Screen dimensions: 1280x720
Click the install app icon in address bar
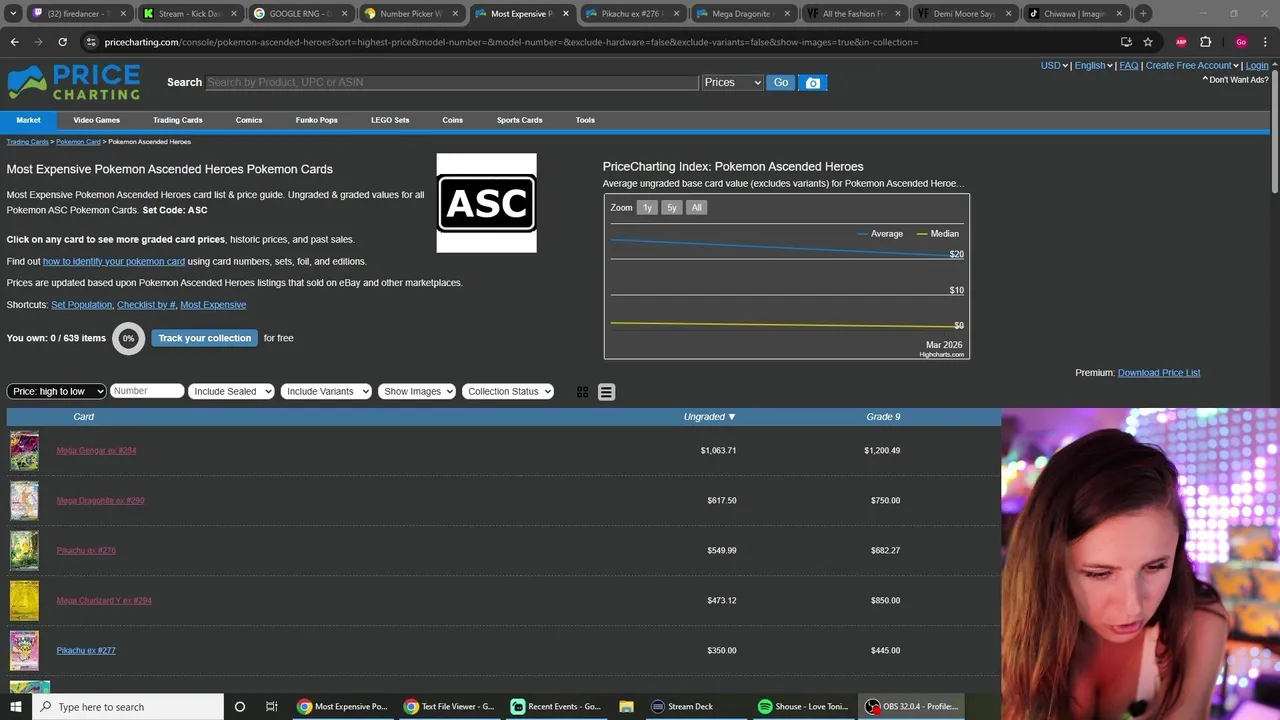1126,42
